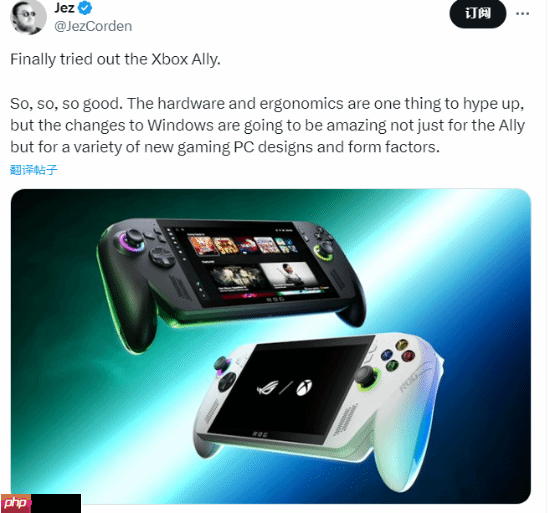
Task: Click the Xbox logo on white device's screen
Action: 304,388
